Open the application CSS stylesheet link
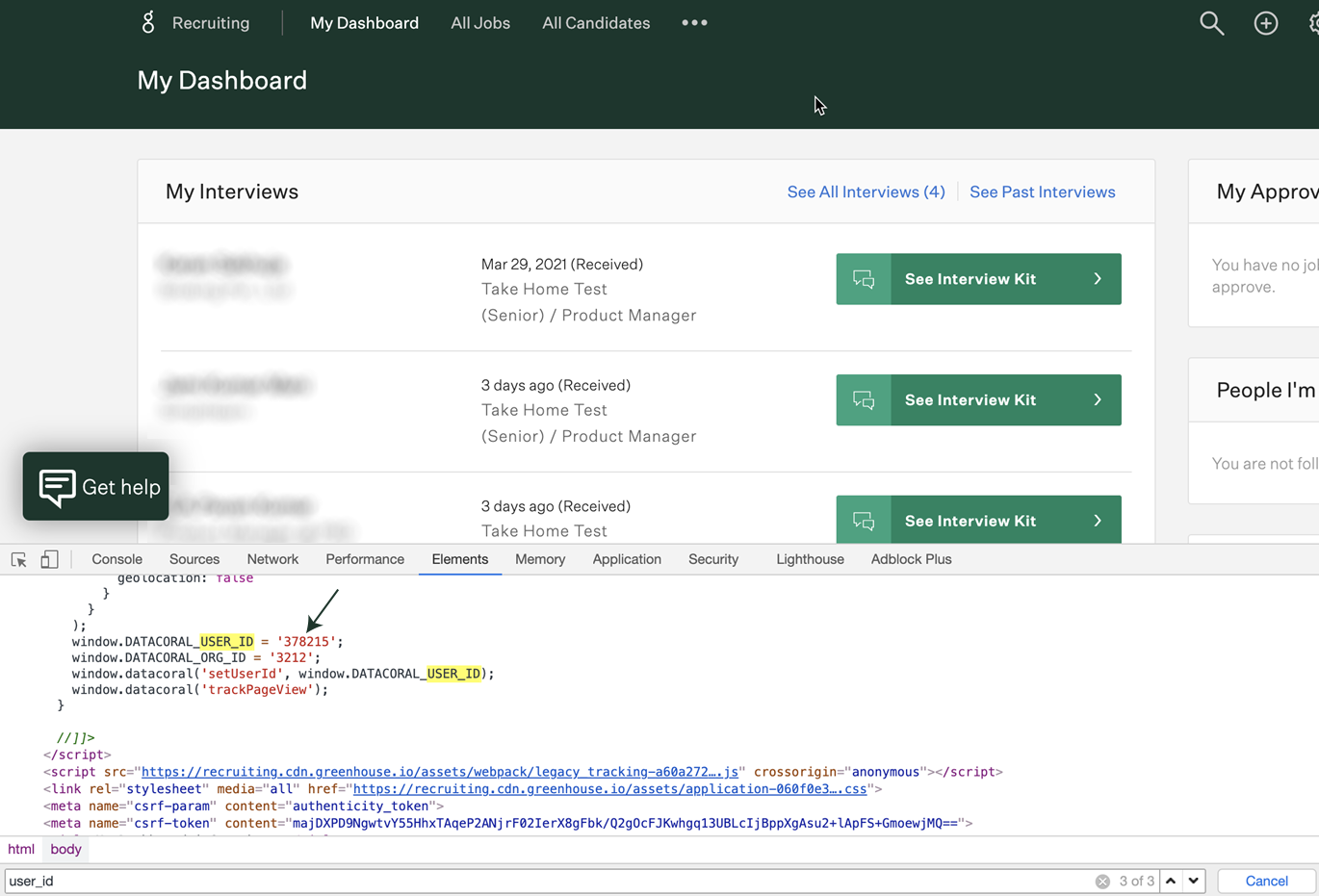Viewport: 1319px width, 896px height. click(x=610, y=789)
